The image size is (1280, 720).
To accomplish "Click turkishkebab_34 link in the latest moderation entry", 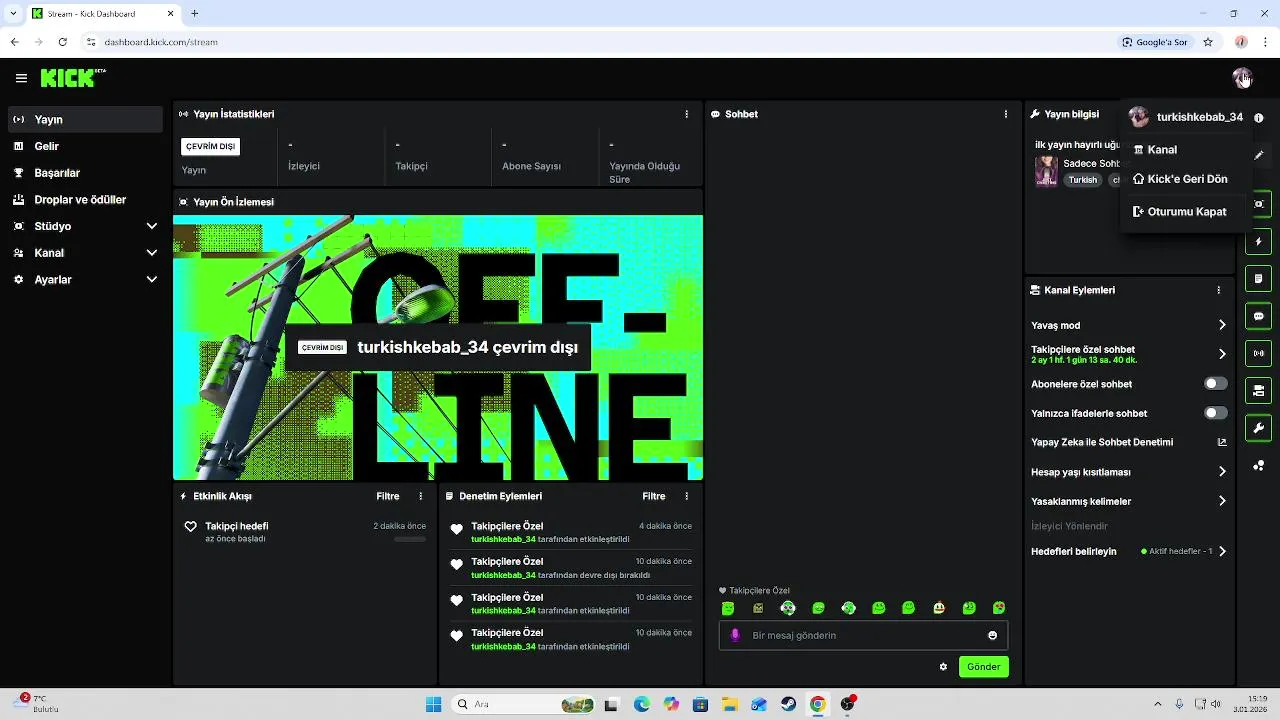I will (503, 539).
